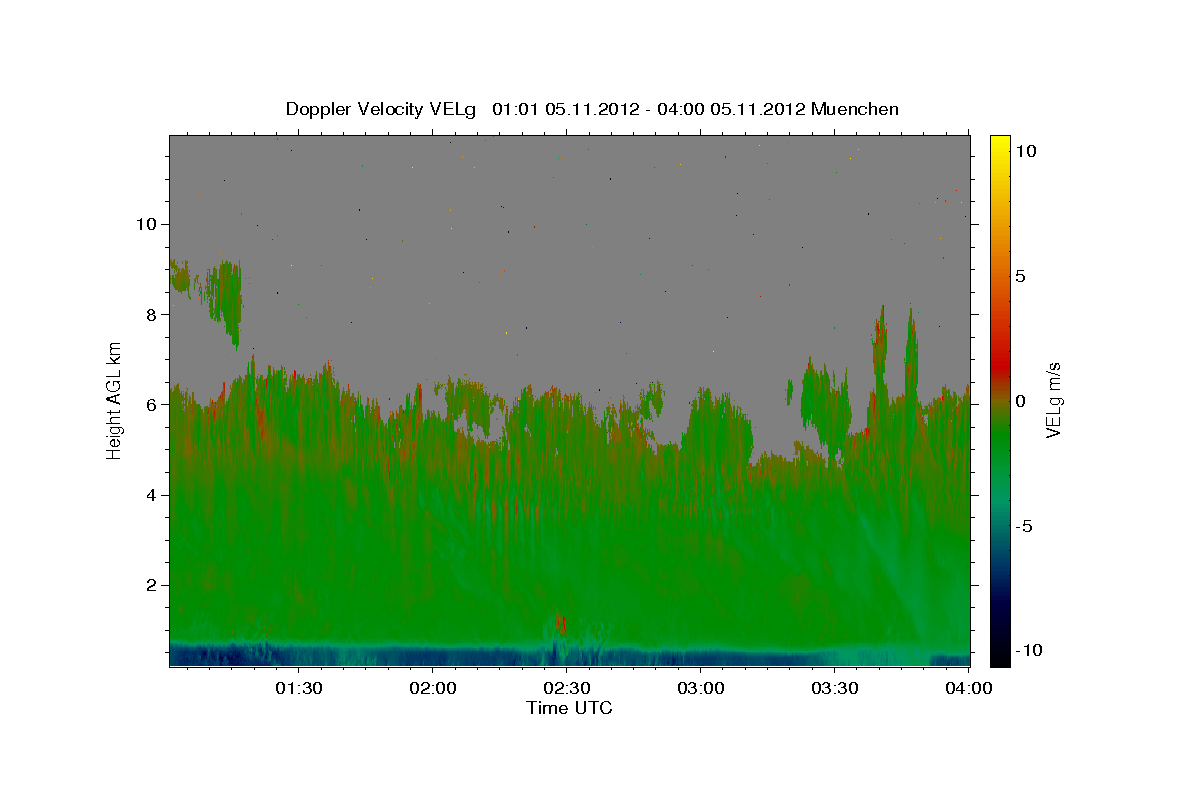Click the date "05.11.2012" after 01:01

coord(593,109)
